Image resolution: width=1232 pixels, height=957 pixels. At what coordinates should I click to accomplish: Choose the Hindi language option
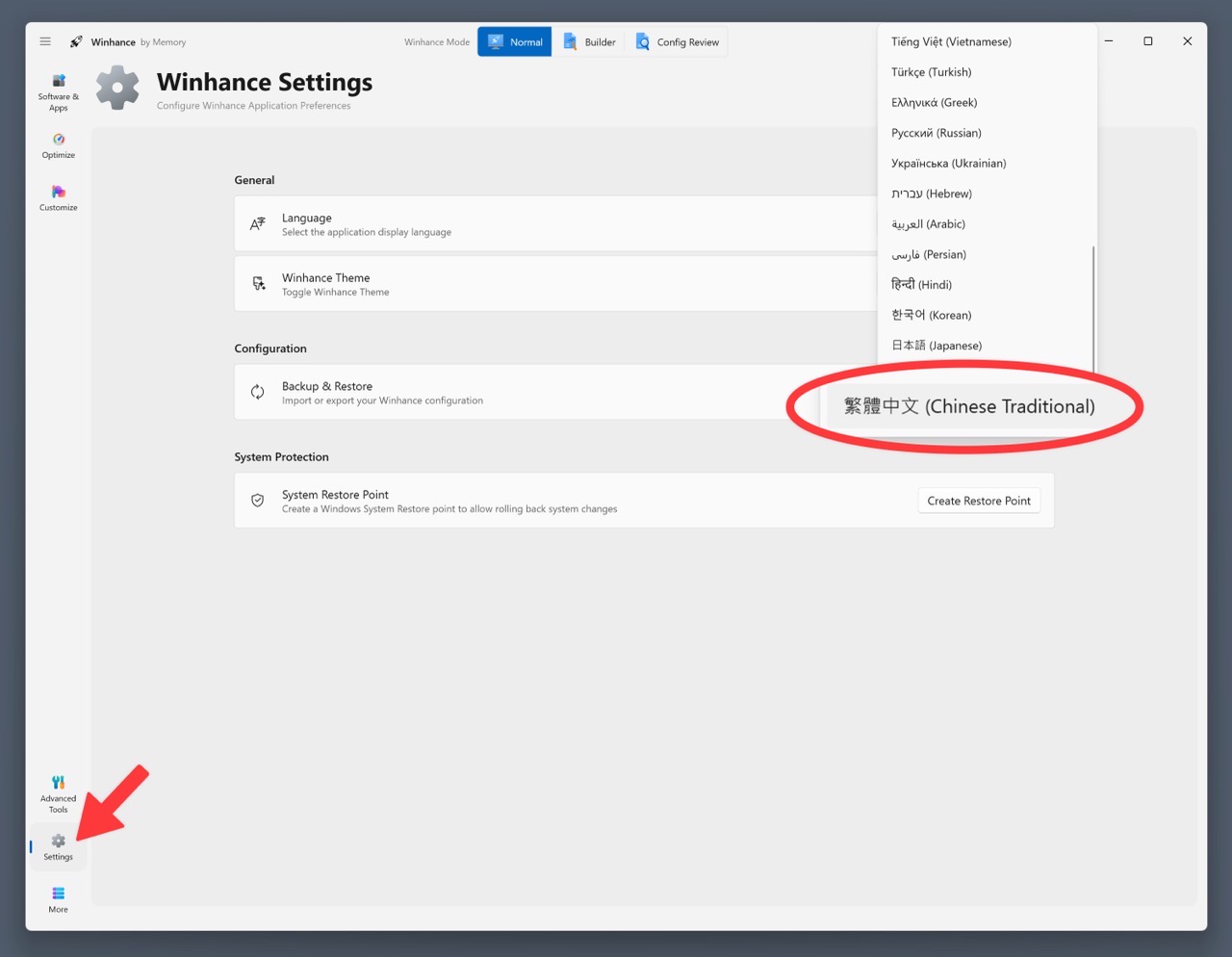(987, 285)
